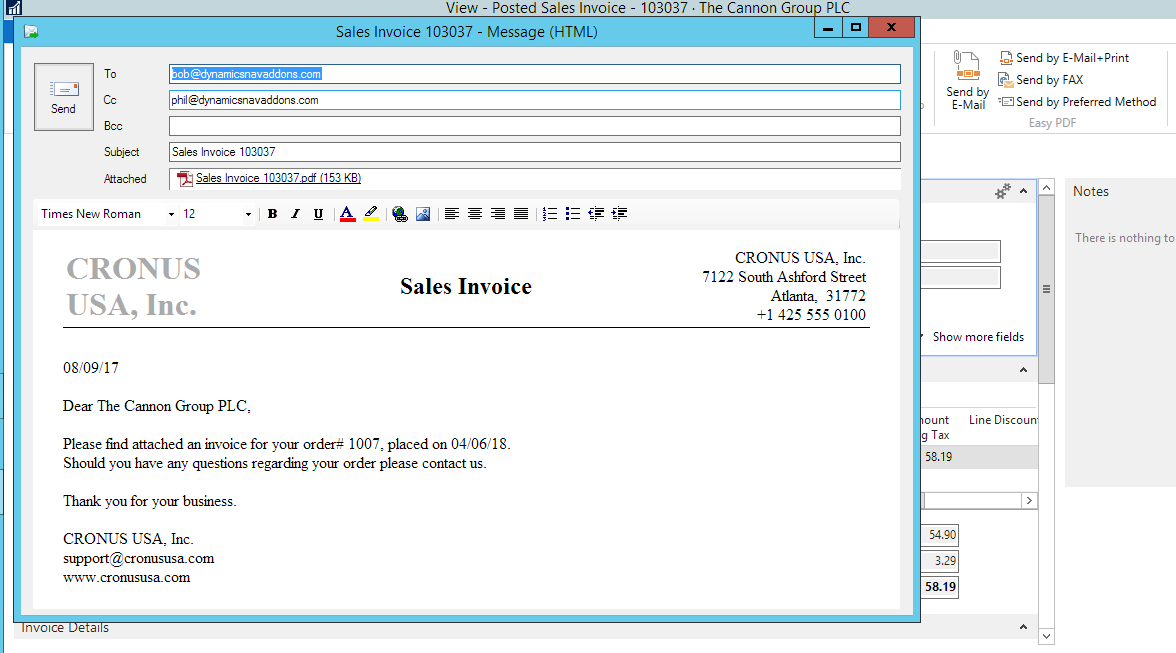Click the CRONUS USA, Inc. logo text

pyautogui.click(x=134, y=287)
